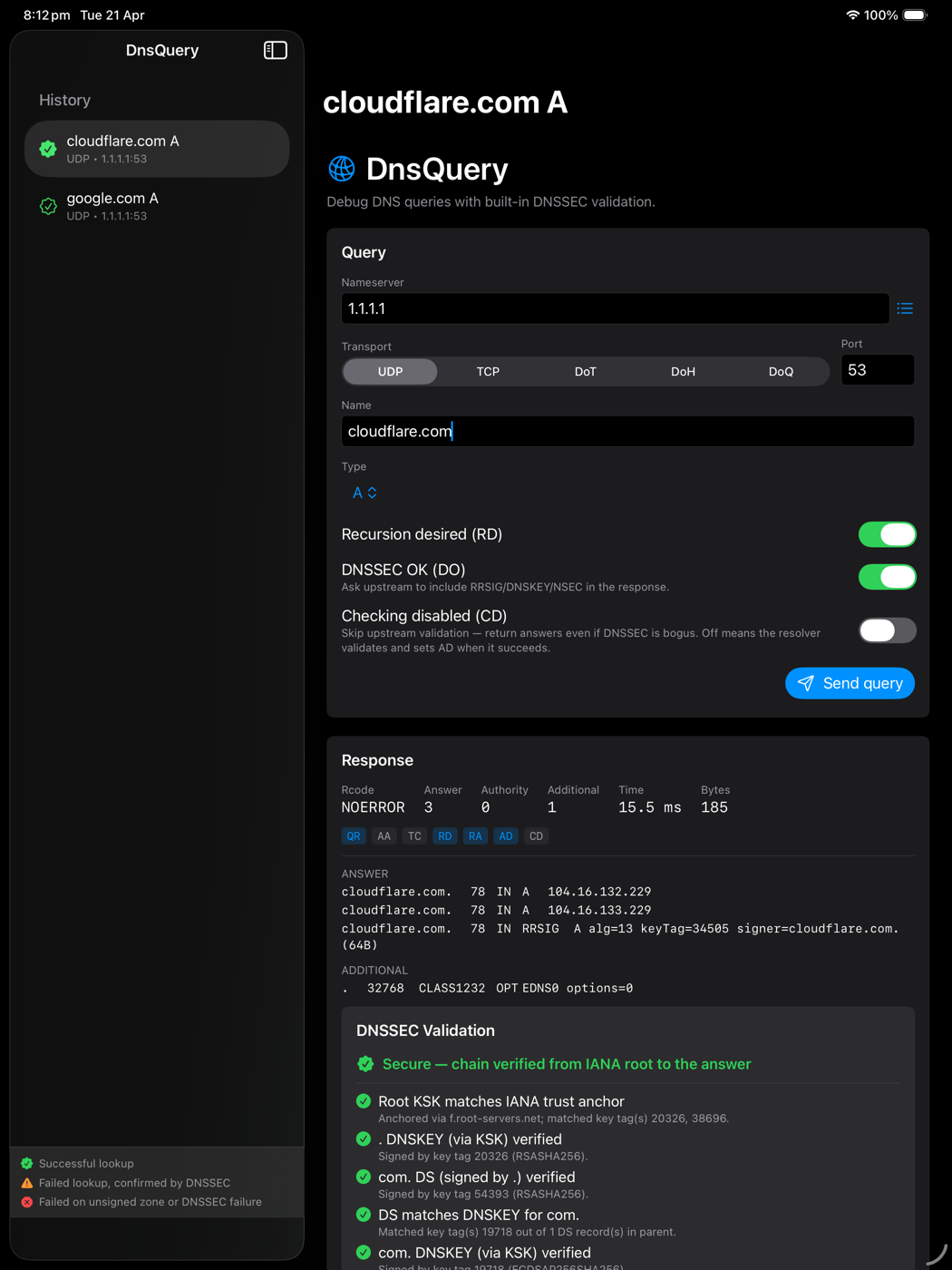This screenshot has width=952, height=1270.
Task: Click the OPT EDNS0 additional record
Action: tap(487, 988)
